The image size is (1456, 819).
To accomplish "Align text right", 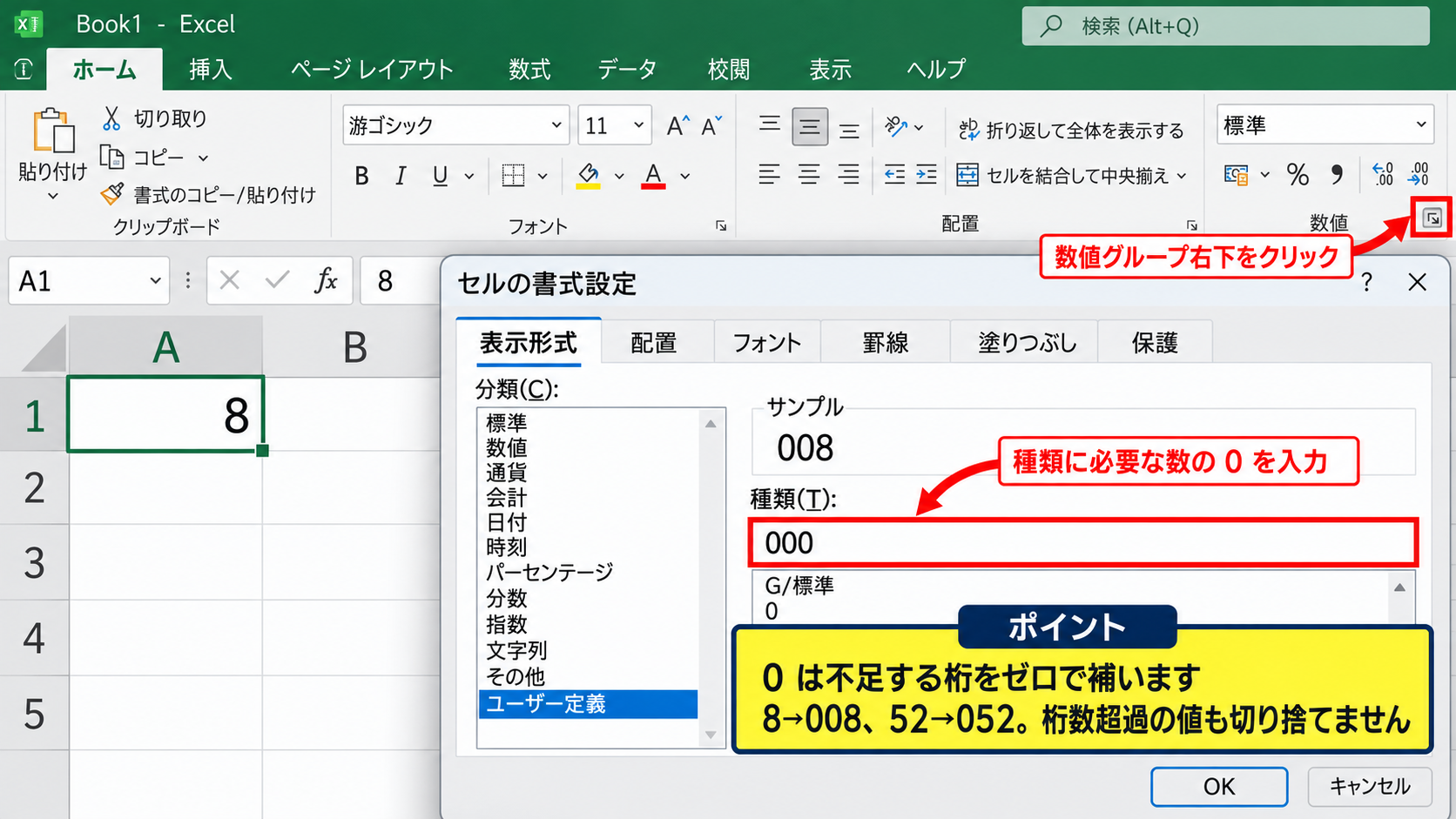I will click(x=849, y=175).
